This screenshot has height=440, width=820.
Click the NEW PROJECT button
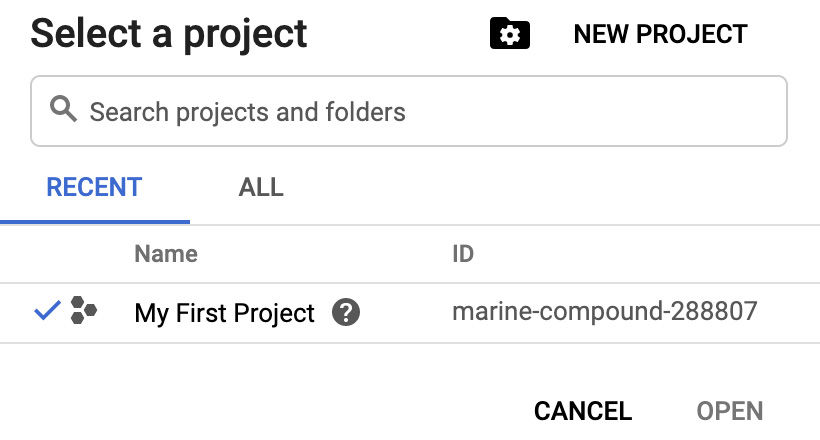[660, 34]
